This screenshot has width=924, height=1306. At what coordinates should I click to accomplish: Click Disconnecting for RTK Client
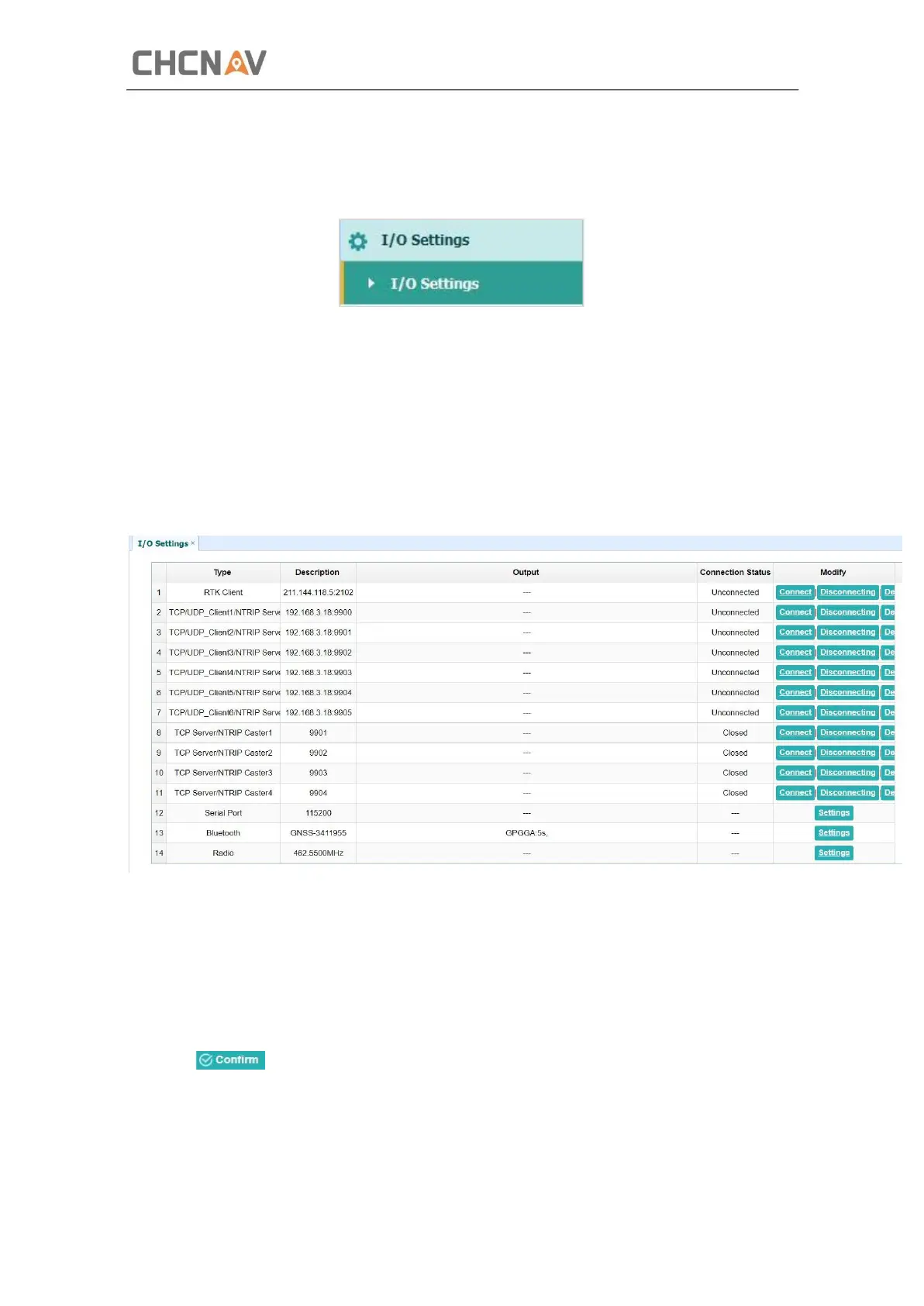click(847, 592)
